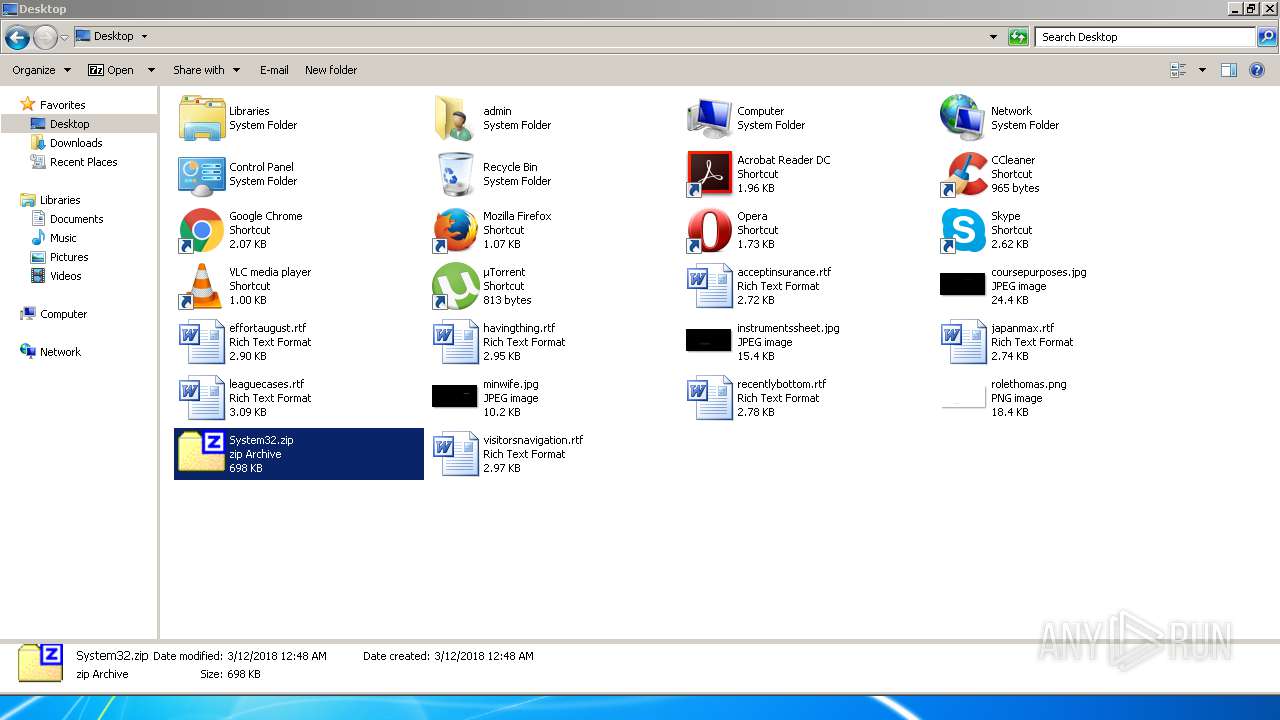The width and height of the screenshot is (1280, 720).
Task: Open the Help button
Action: [1258, 70]
